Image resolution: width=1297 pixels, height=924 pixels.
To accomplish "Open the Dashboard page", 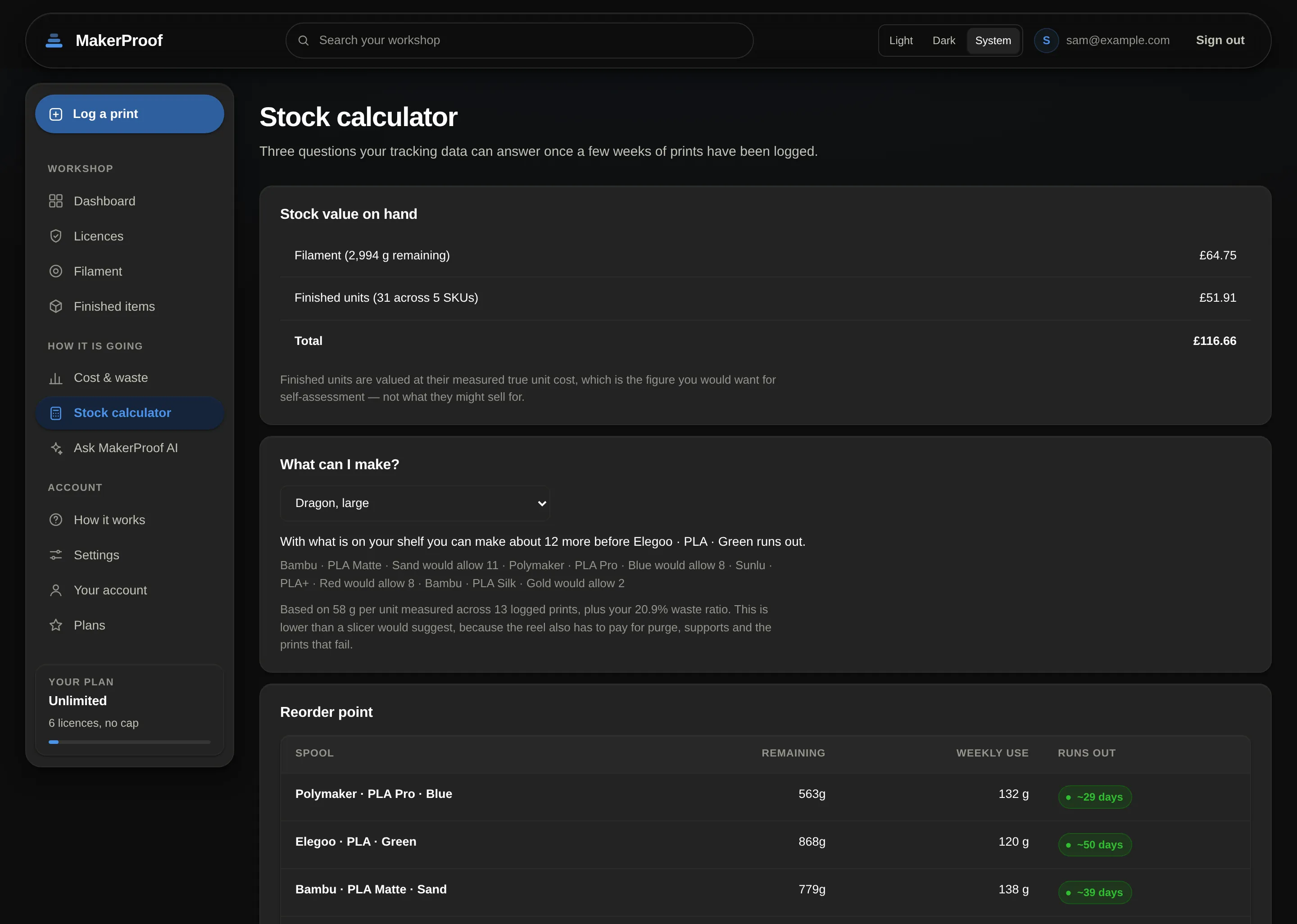I will [130, 201].
